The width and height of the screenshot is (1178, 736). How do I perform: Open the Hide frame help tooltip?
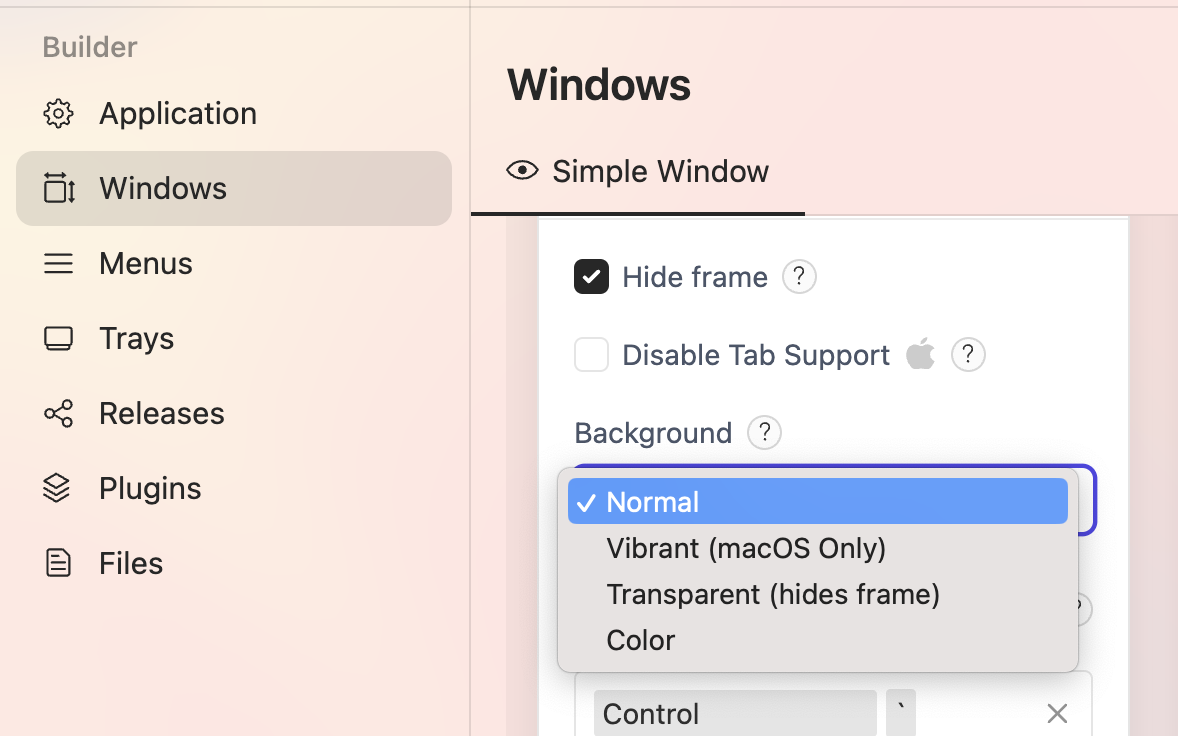[x=799, y=277]
